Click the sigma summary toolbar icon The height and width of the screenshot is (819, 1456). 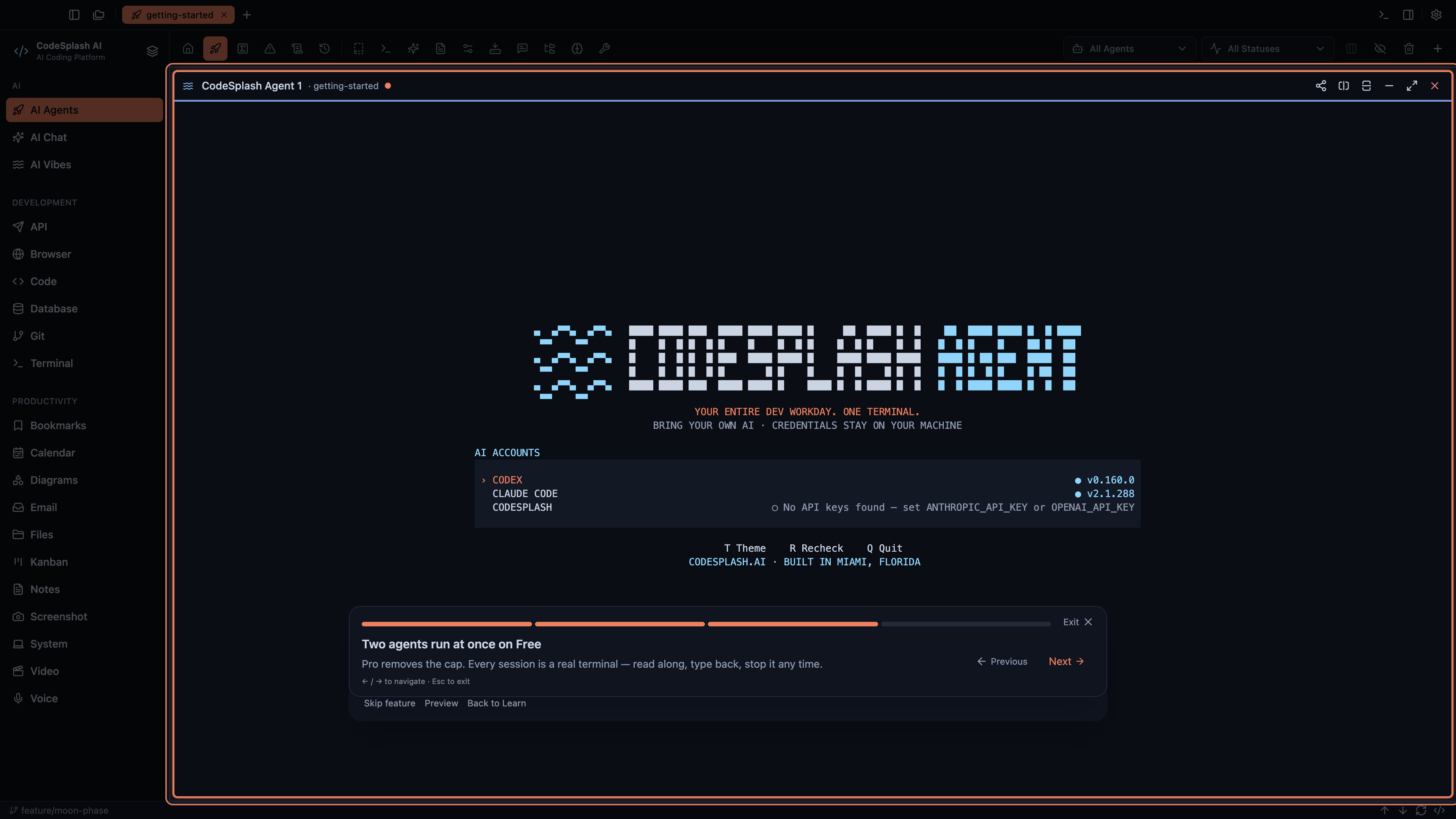point(243,49)
